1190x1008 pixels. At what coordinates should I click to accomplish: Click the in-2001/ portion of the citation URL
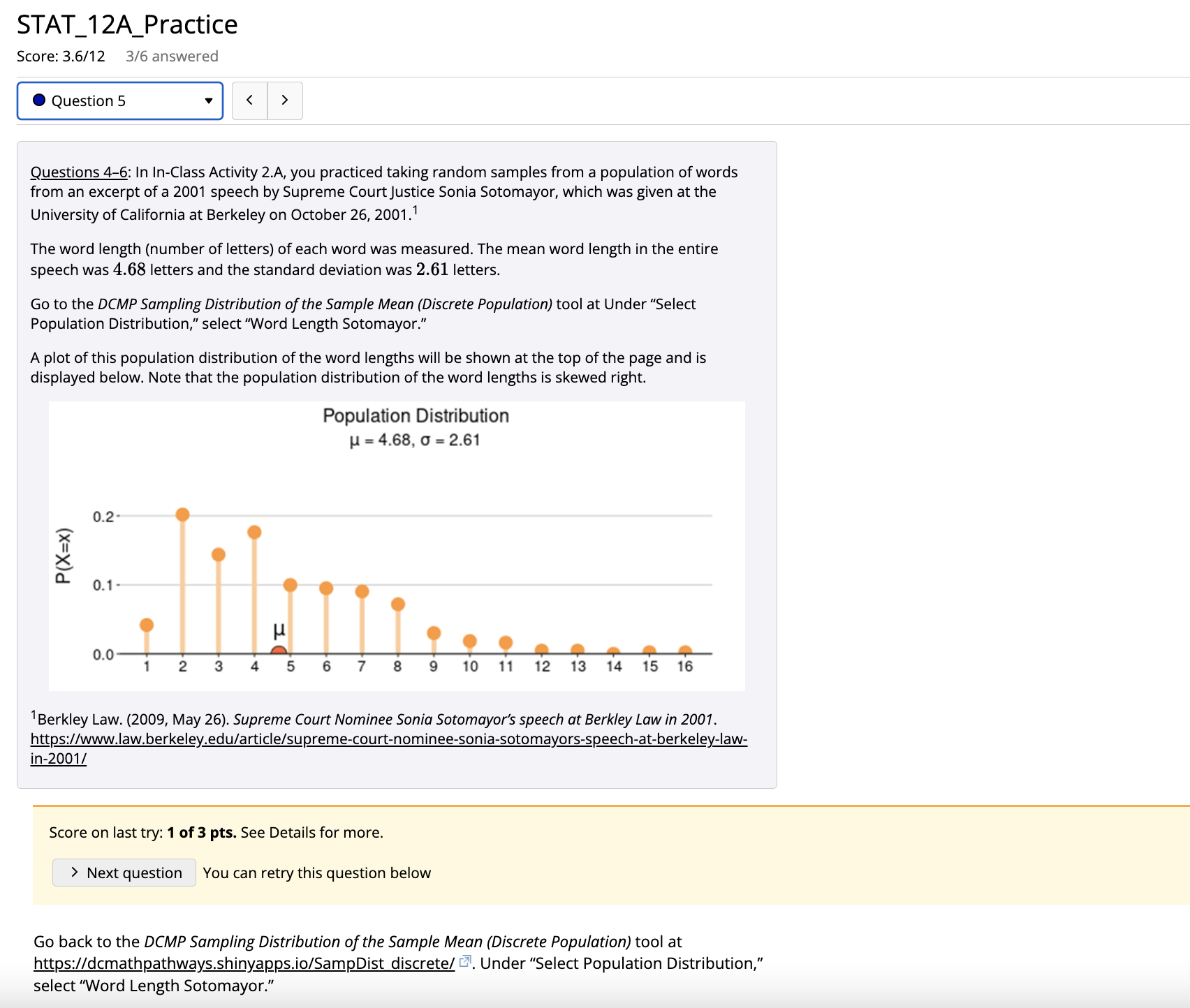tap(58, 758)
